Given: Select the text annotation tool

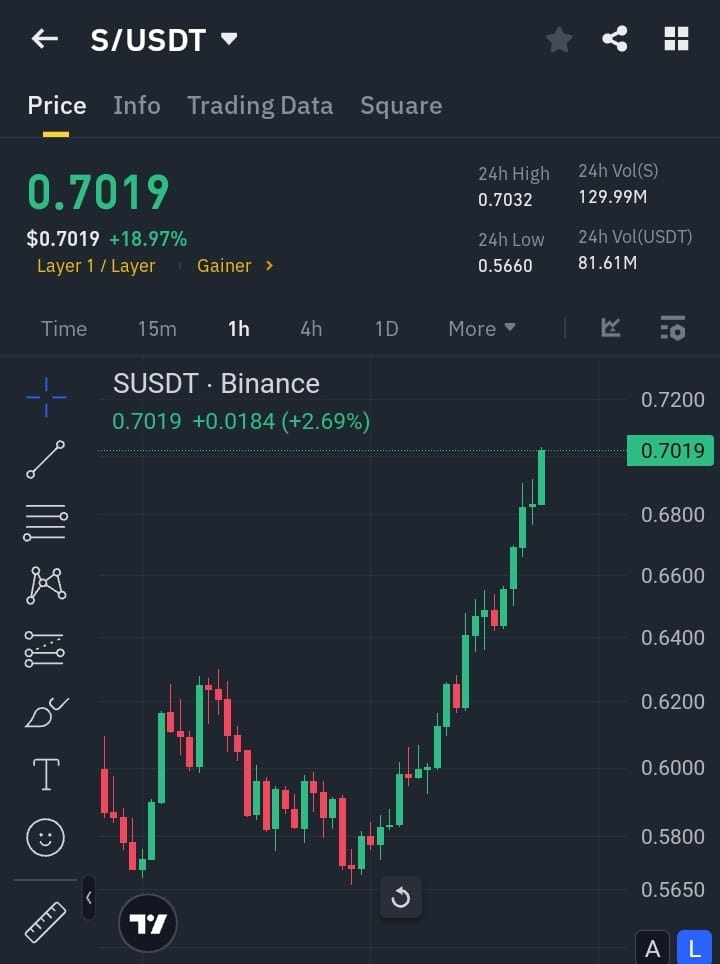Looking at the screenshot, I should click(46, 774).
